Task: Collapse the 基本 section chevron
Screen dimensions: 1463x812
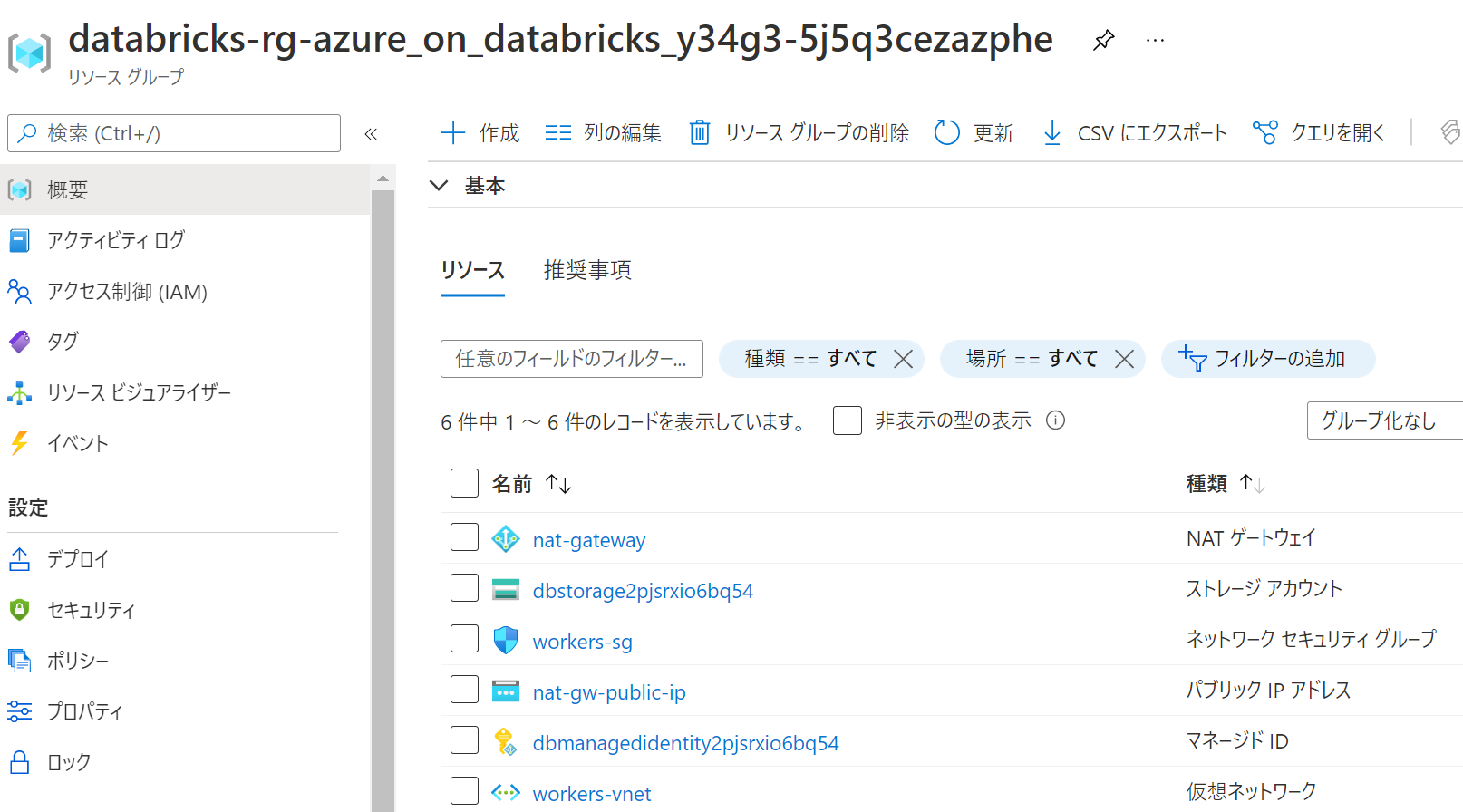Action: click(x=440, y=186)
